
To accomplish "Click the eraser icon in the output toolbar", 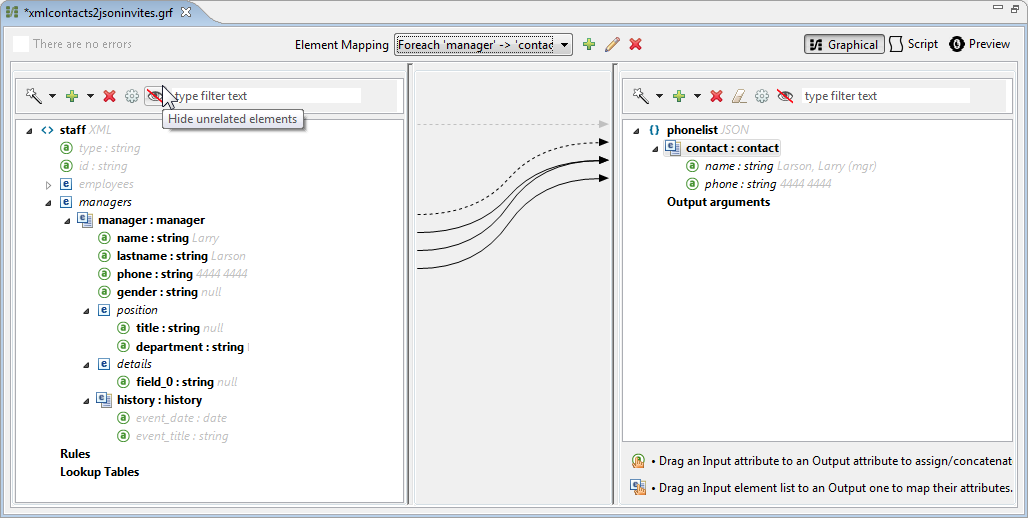I will click(x=739, y=96).
